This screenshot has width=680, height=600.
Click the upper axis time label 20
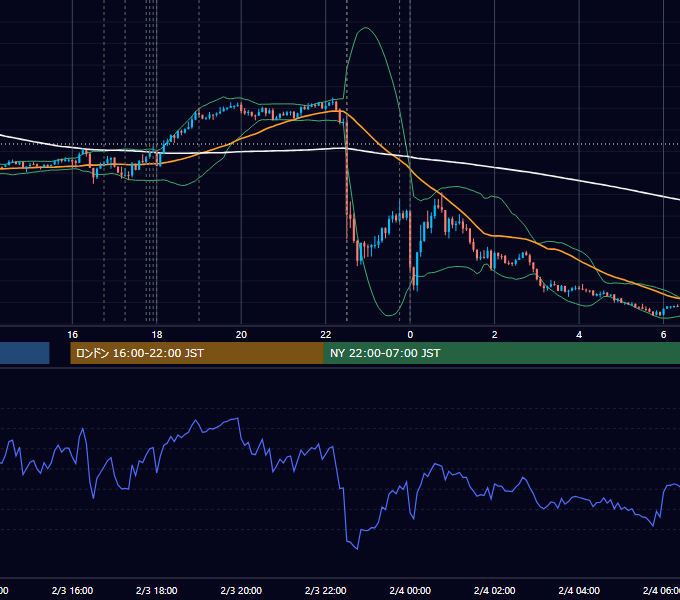pyautogui.click(x=241, y=334)
